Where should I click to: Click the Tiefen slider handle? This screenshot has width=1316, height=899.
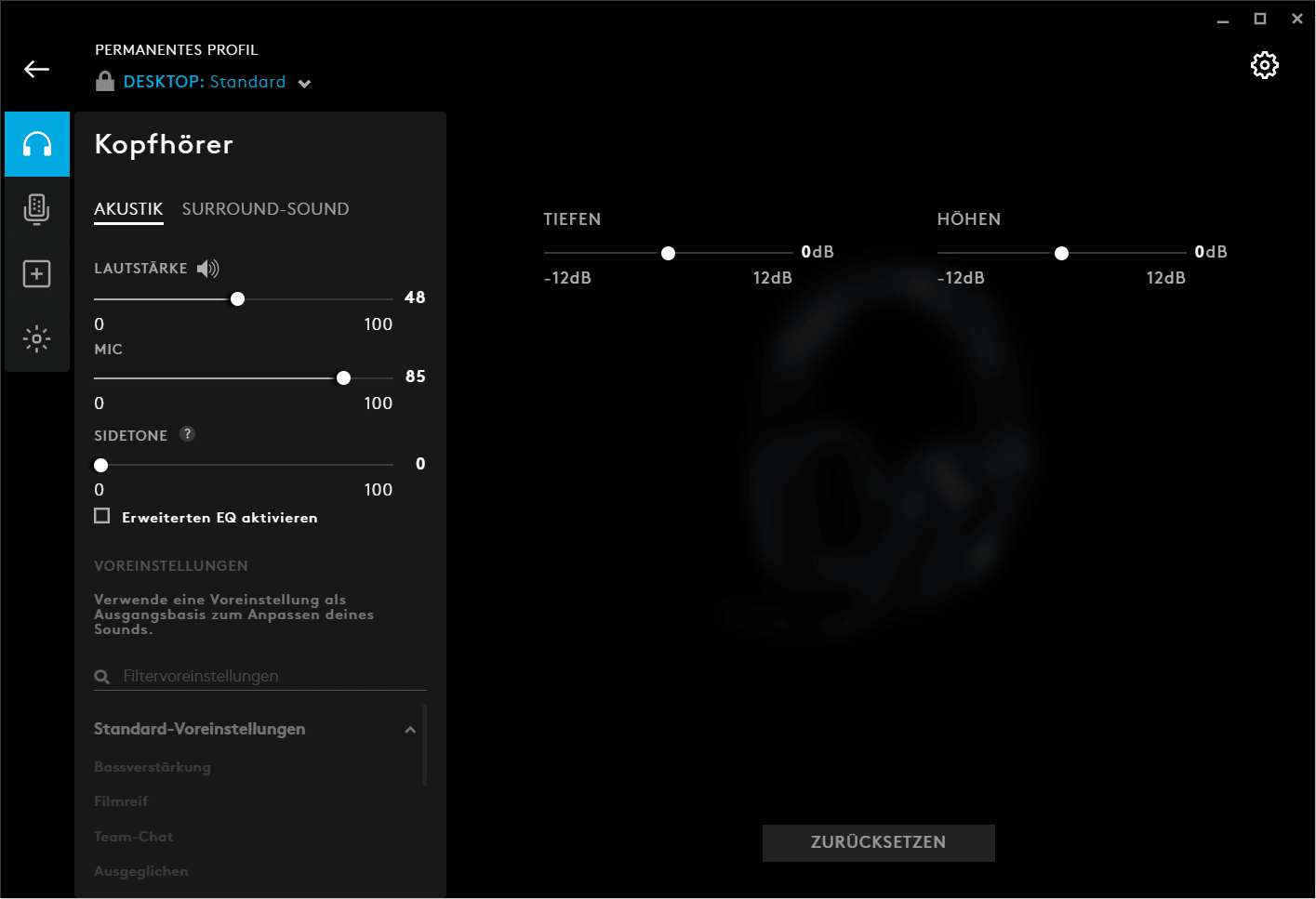click(x=668, y=253)
